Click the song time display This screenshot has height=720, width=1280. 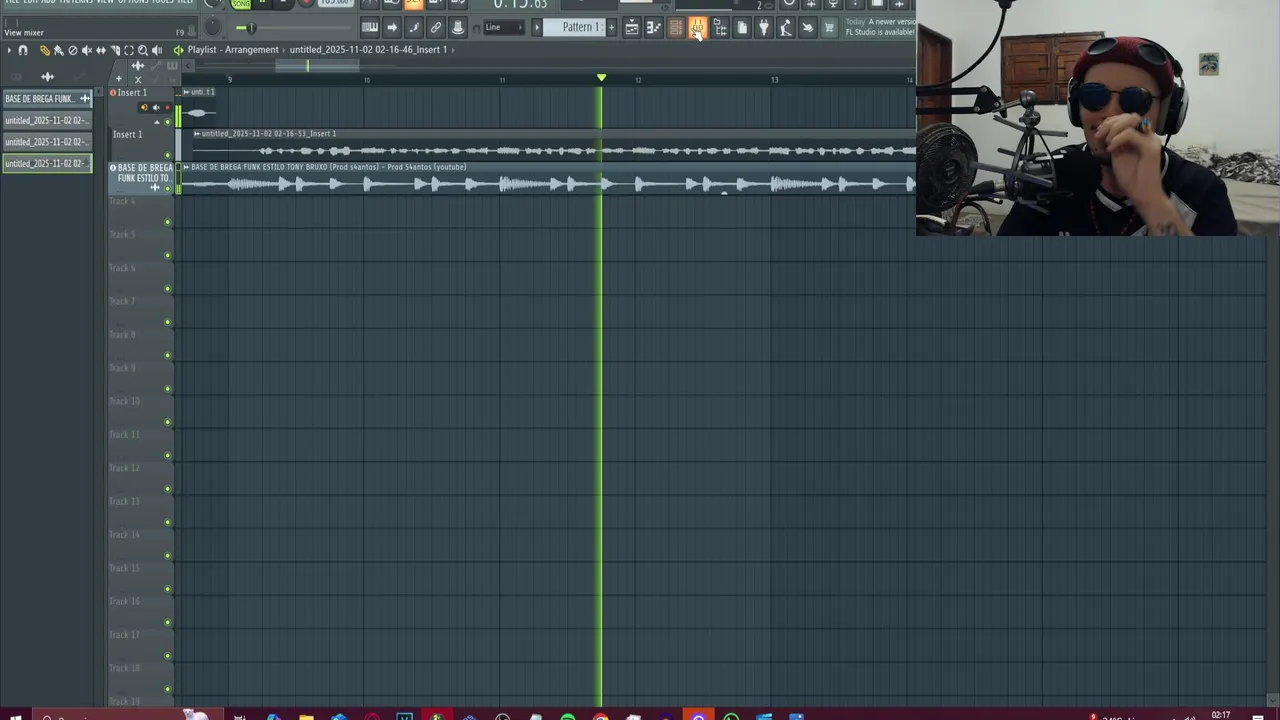coord(520,5)
